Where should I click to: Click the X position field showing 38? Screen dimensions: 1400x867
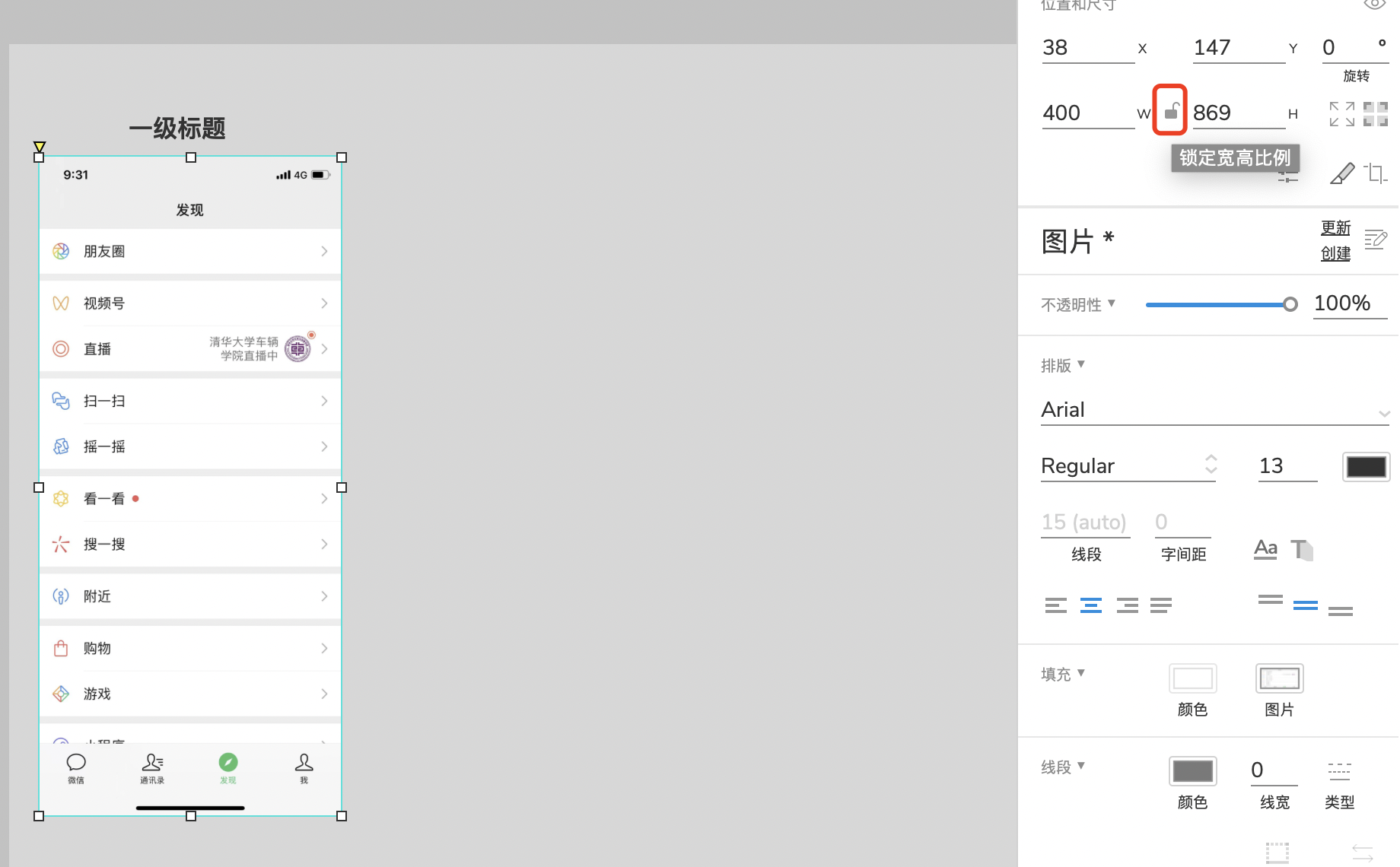point(1088,49)
